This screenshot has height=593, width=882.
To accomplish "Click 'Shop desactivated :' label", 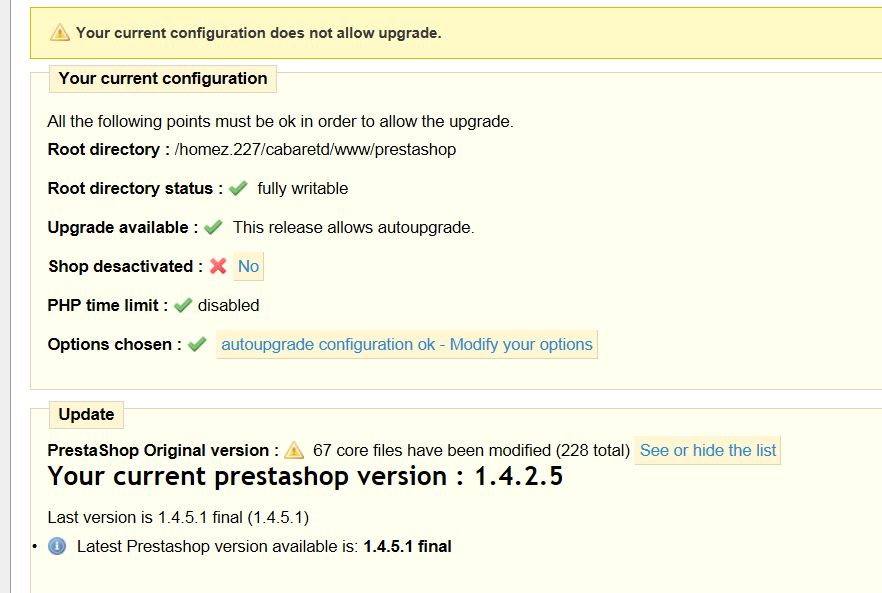I will [x=125, y=266].
